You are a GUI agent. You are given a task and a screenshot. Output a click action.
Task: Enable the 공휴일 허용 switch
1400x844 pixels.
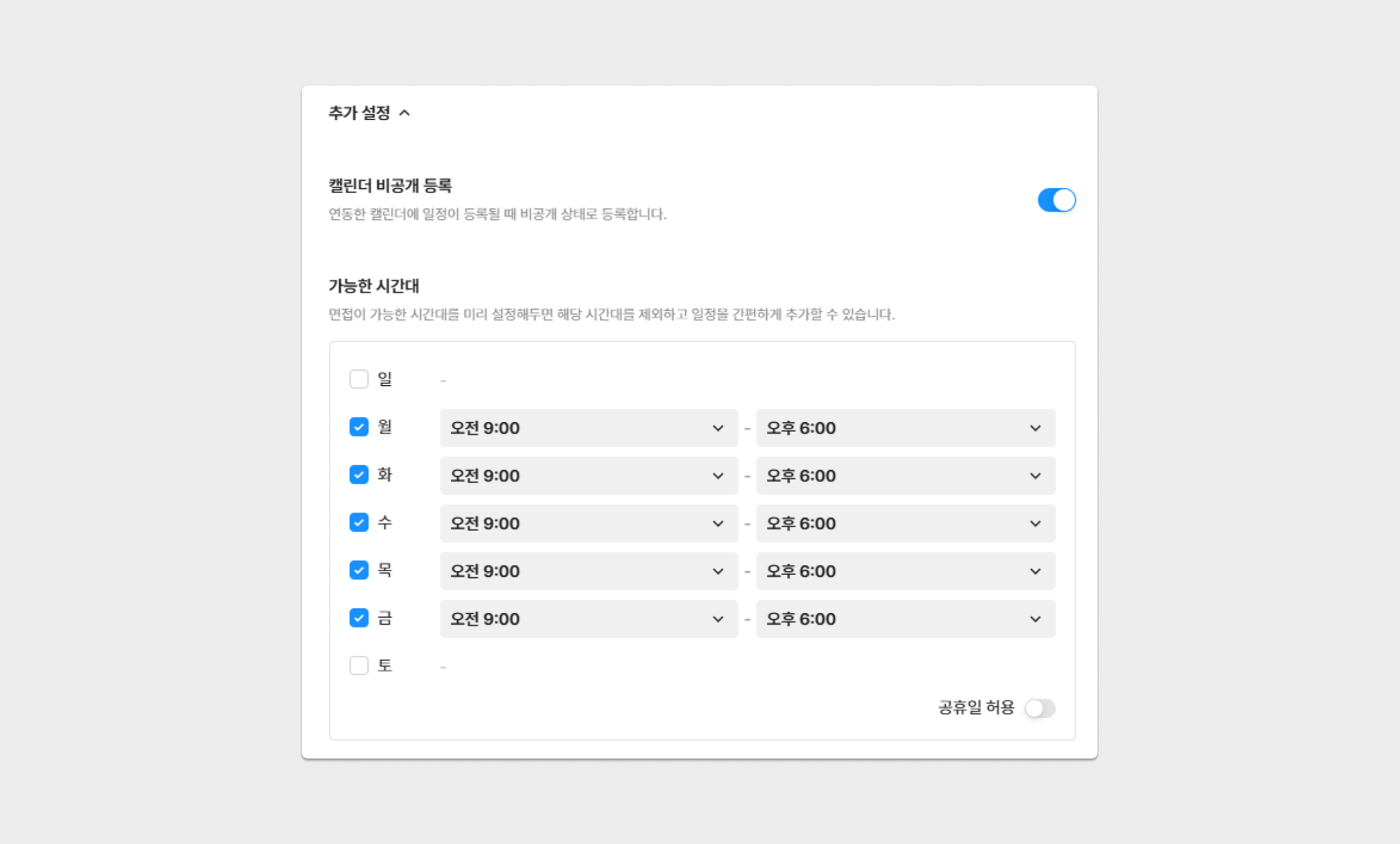point(1039,708)
